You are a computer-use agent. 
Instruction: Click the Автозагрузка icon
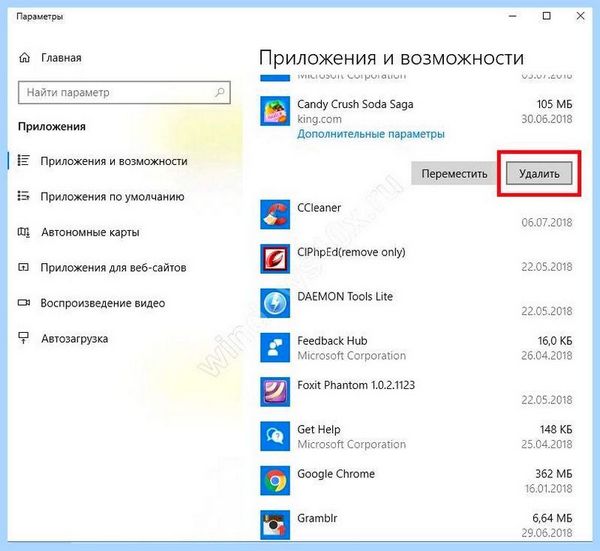[23, 338]
